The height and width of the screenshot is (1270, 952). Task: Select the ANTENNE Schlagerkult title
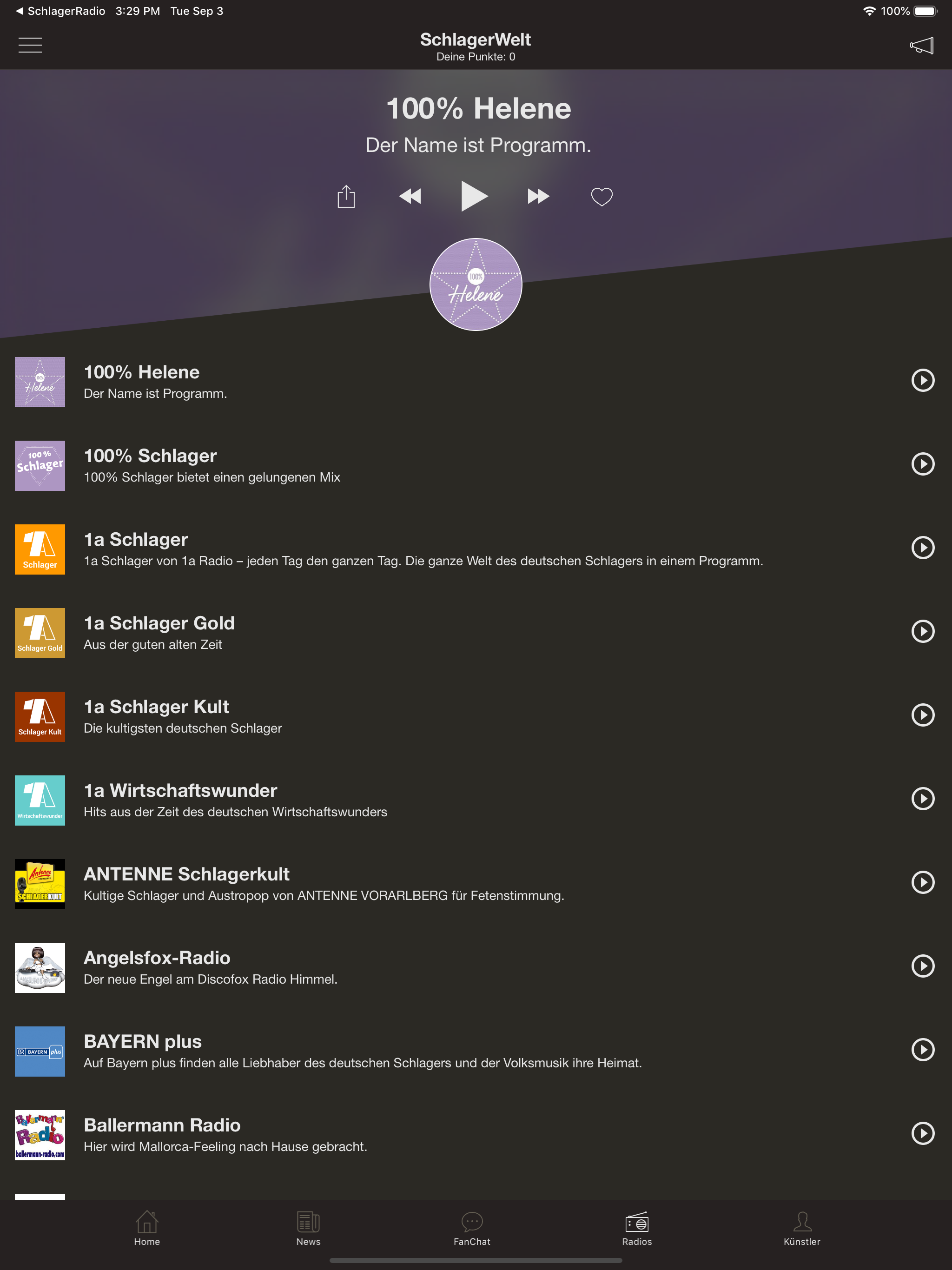(x=186, y=874)
